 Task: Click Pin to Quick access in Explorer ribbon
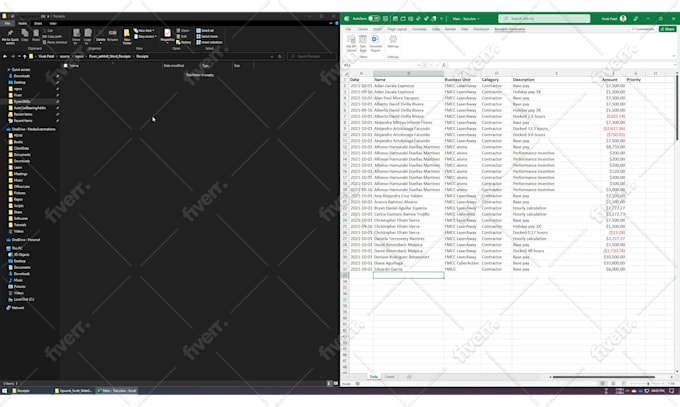tap(10, 36)
